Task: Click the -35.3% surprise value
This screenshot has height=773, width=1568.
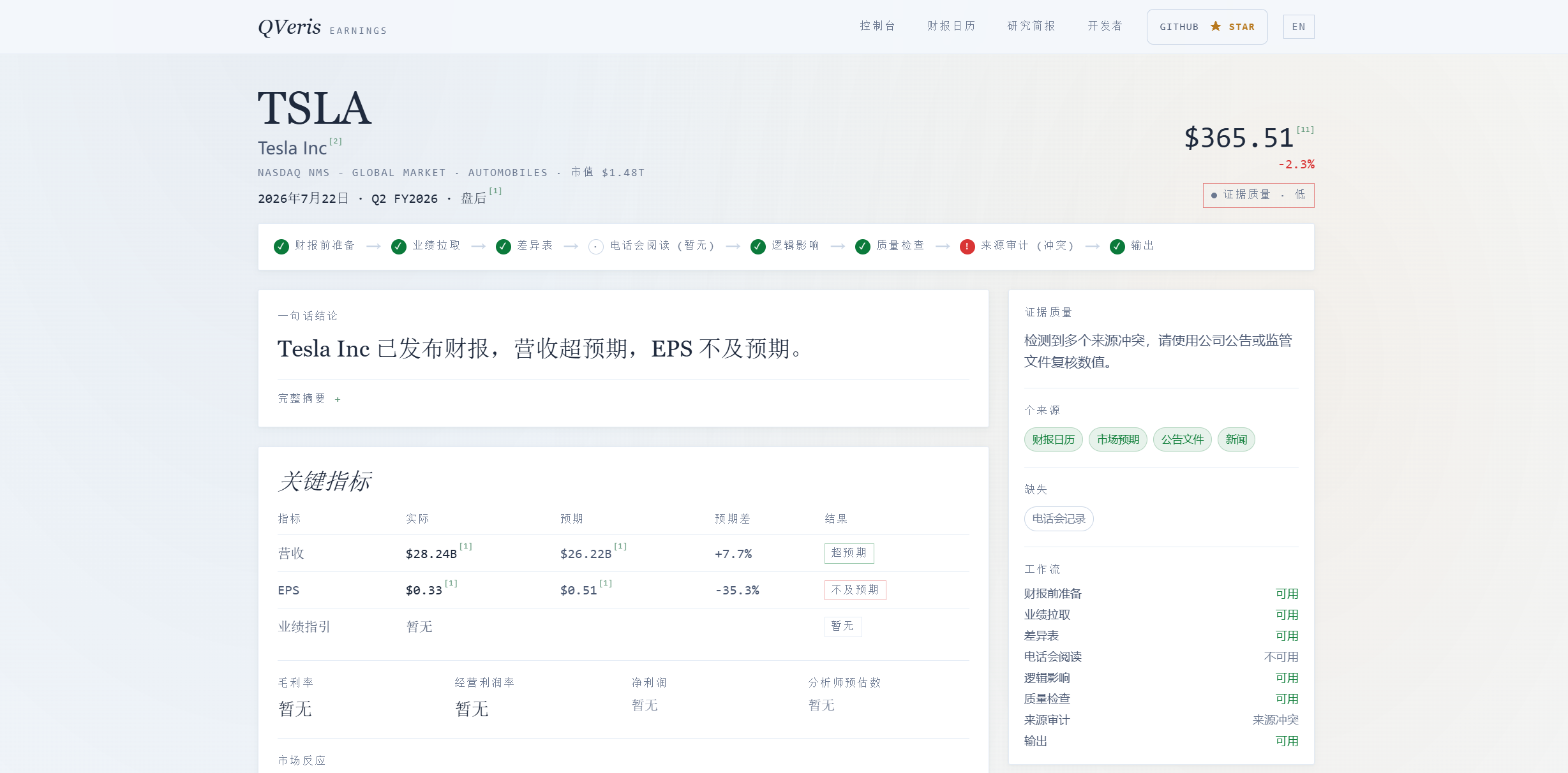Action: [x=737, y=591]
